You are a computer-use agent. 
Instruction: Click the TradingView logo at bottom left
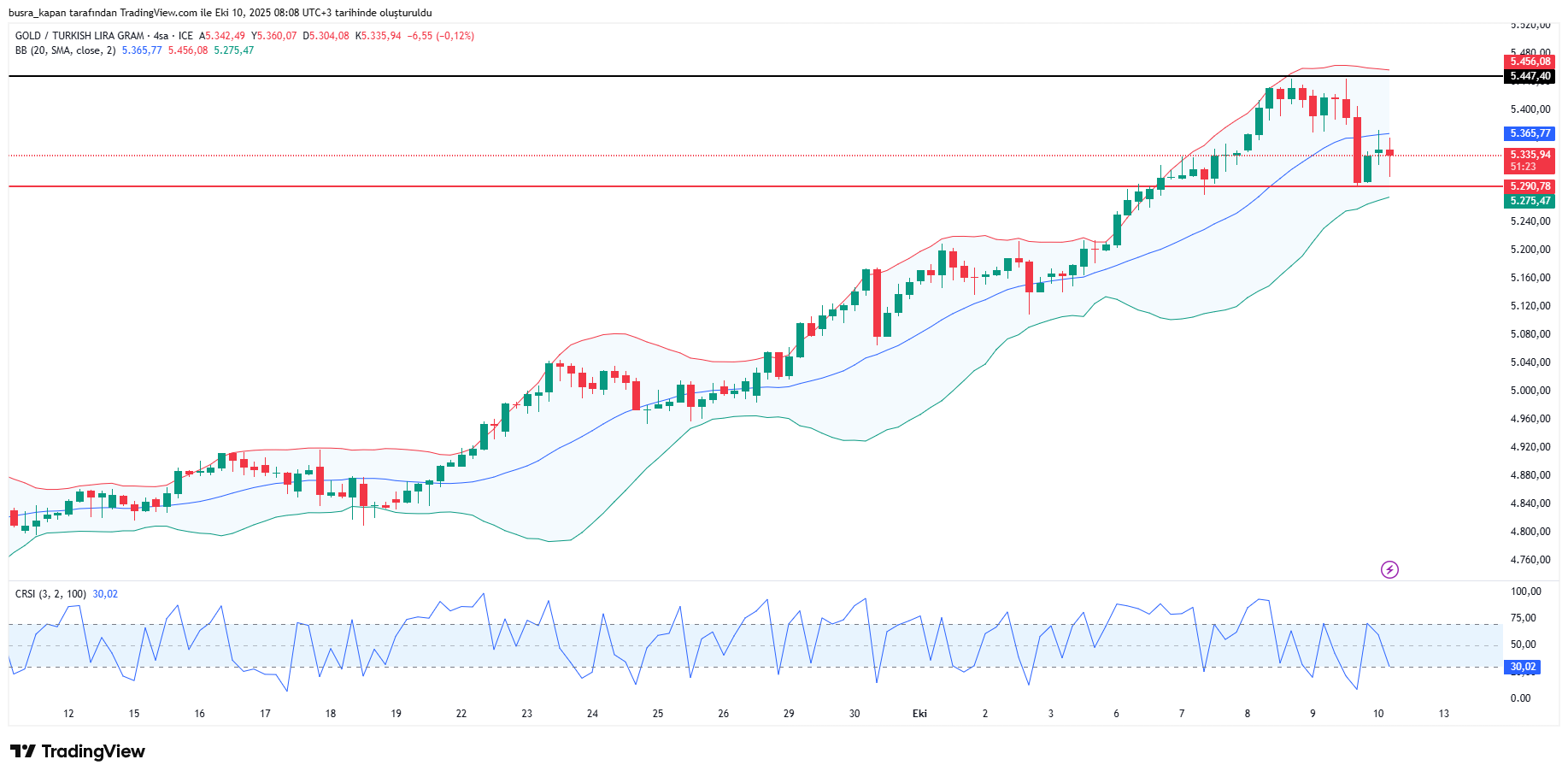[78, 751]
